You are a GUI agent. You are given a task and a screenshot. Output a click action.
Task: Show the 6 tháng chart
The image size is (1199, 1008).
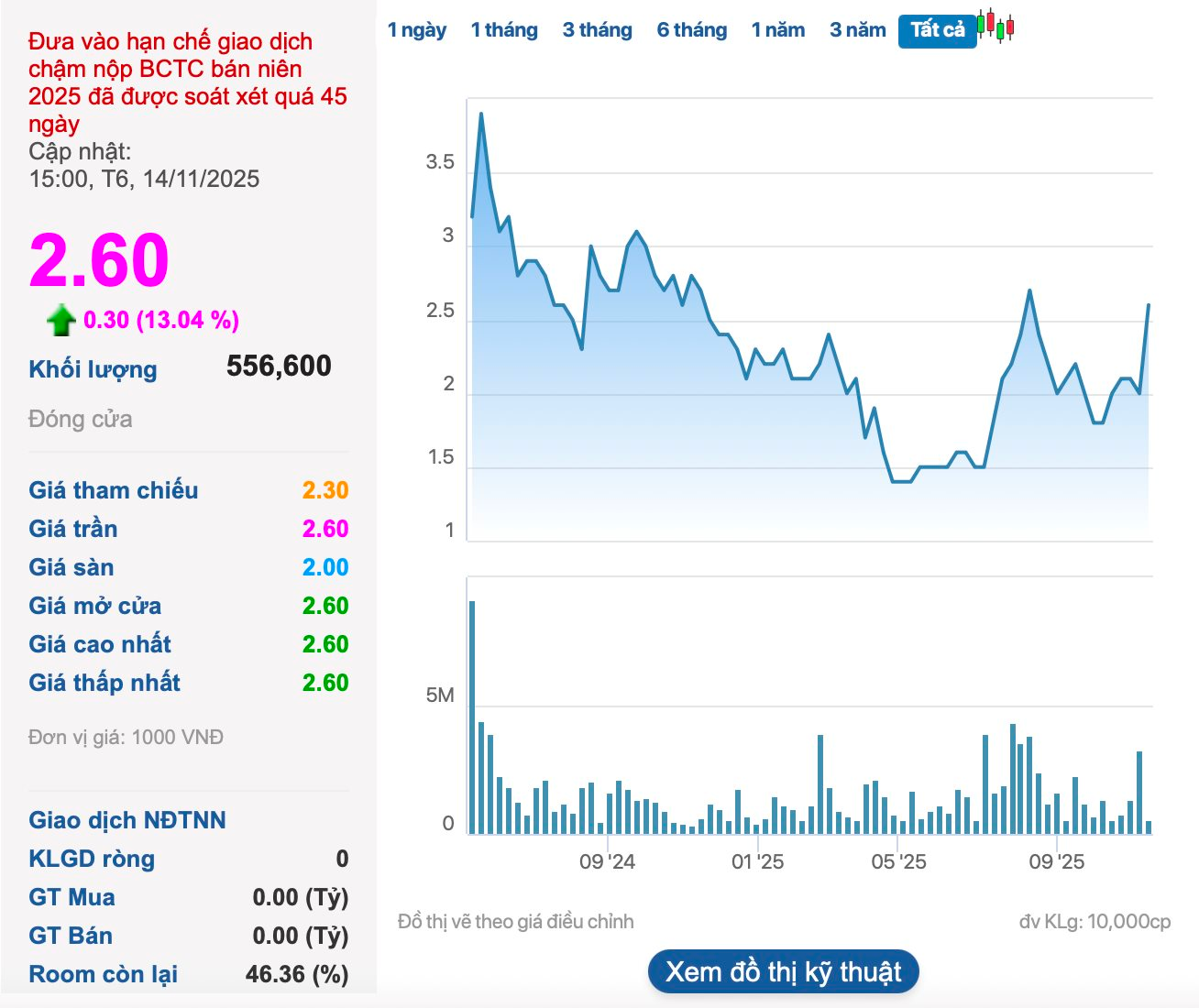coord(691,30)
